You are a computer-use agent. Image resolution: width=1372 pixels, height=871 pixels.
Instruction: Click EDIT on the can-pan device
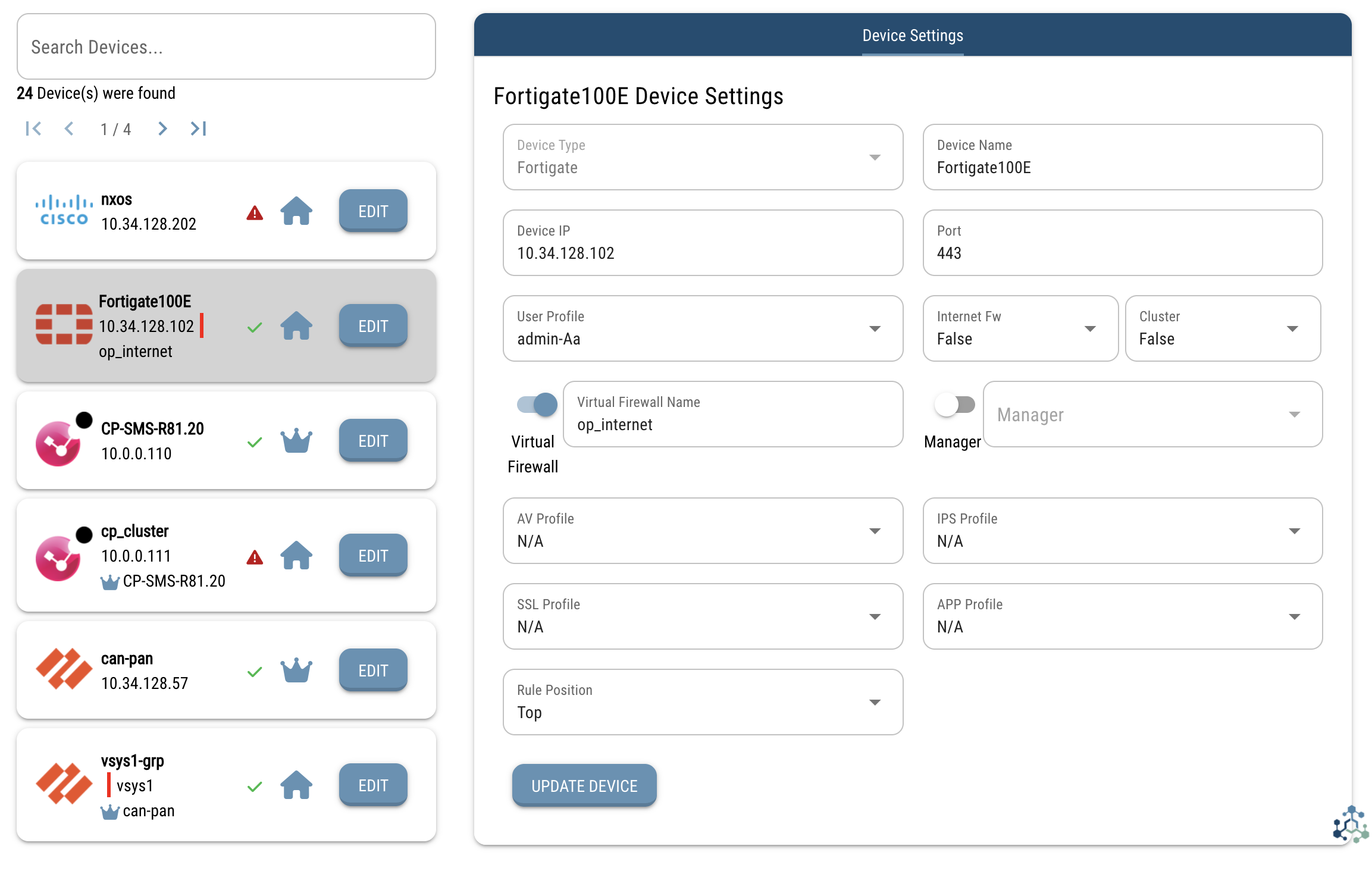[373, 671]
